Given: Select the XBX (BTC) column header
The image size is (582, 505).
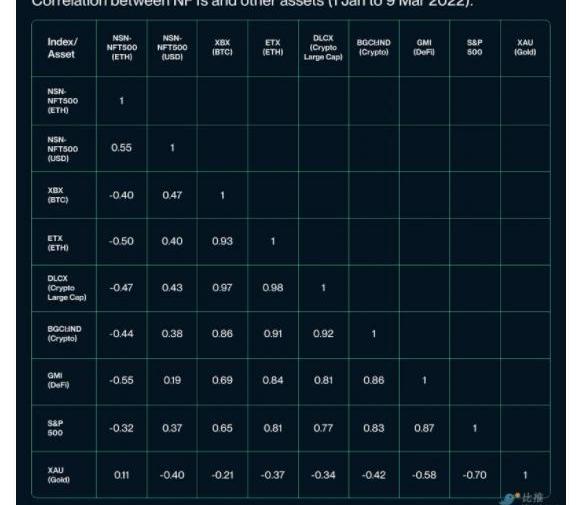Looking at the screenshot, I should 222,47.
